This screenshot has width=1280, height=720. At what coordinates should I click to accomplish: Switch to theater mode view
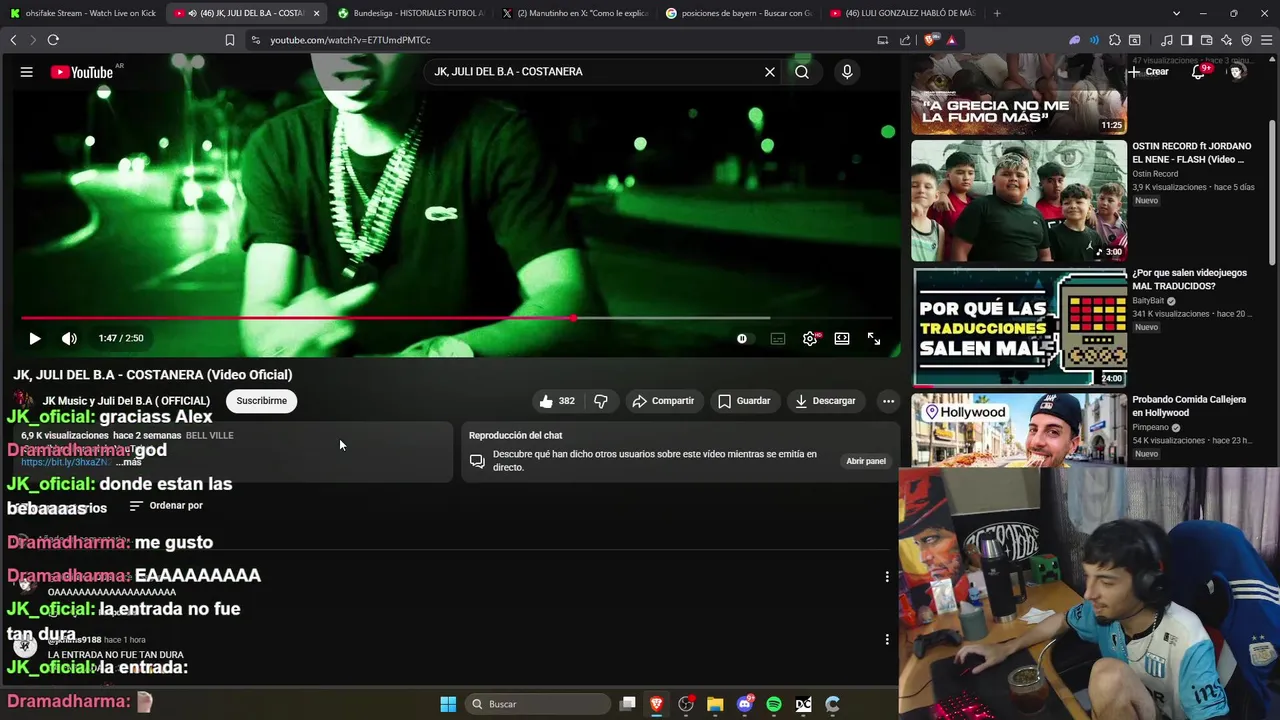(842, 339)
